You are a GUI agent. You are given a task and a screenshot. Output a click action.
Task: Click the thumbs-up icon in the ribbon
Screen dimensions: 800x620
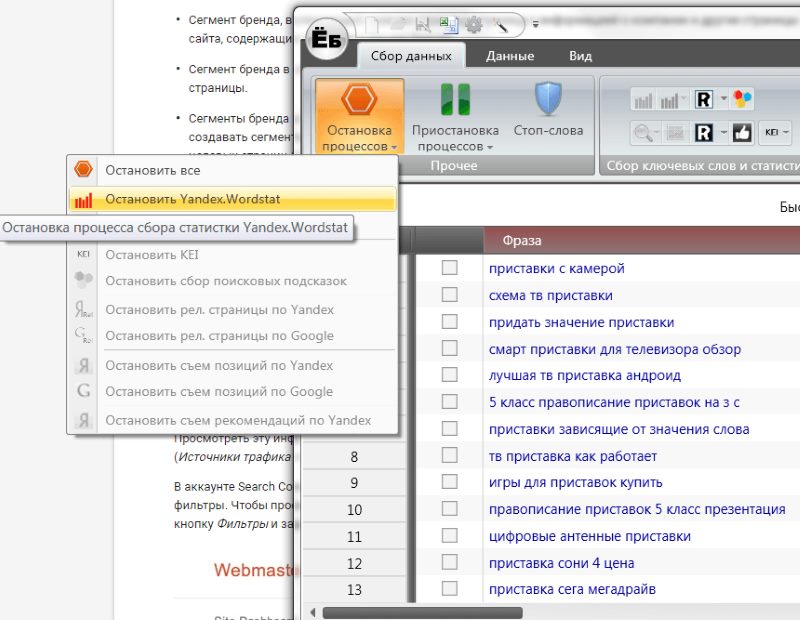point(742,133)
